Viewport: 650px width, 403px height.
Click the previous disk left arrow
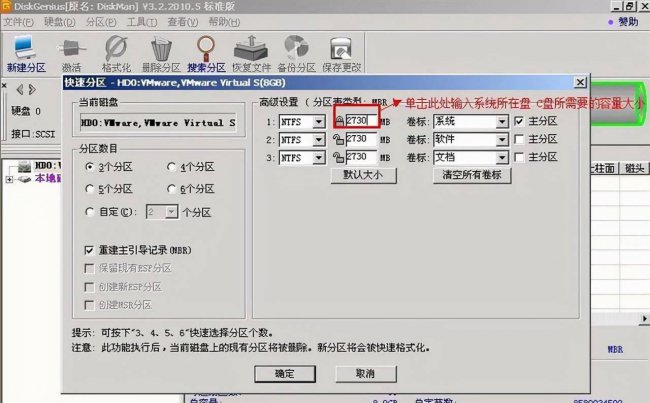pos(20,89)
